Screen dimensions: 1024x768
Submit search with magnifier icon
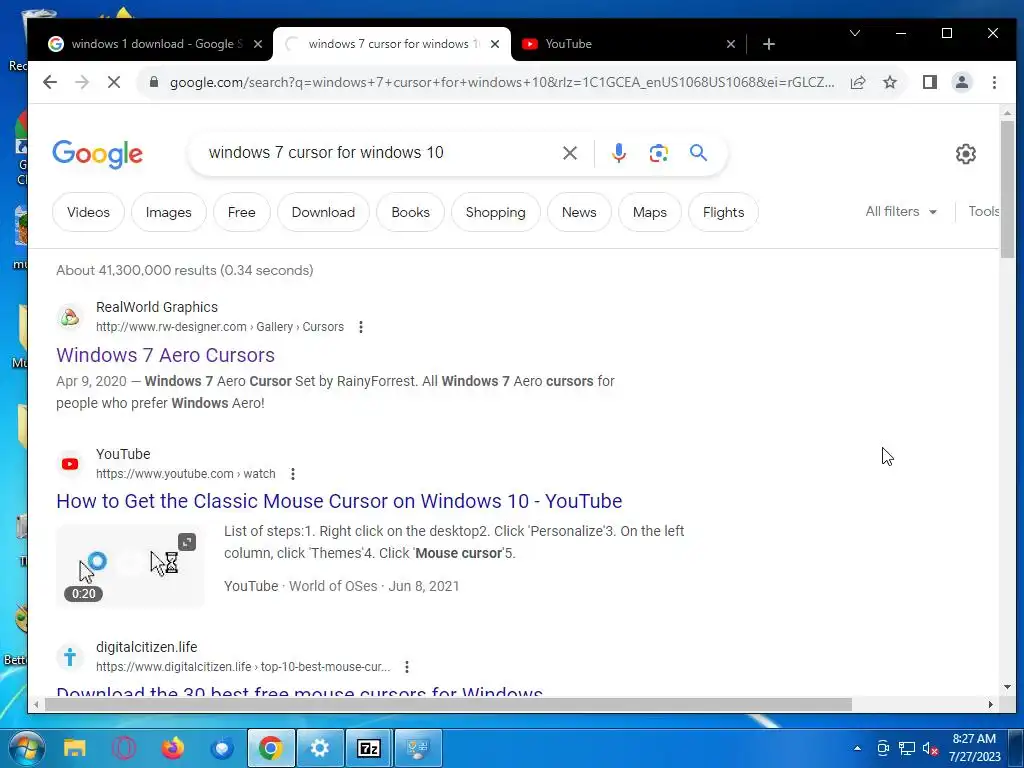(x=698, y=153)
